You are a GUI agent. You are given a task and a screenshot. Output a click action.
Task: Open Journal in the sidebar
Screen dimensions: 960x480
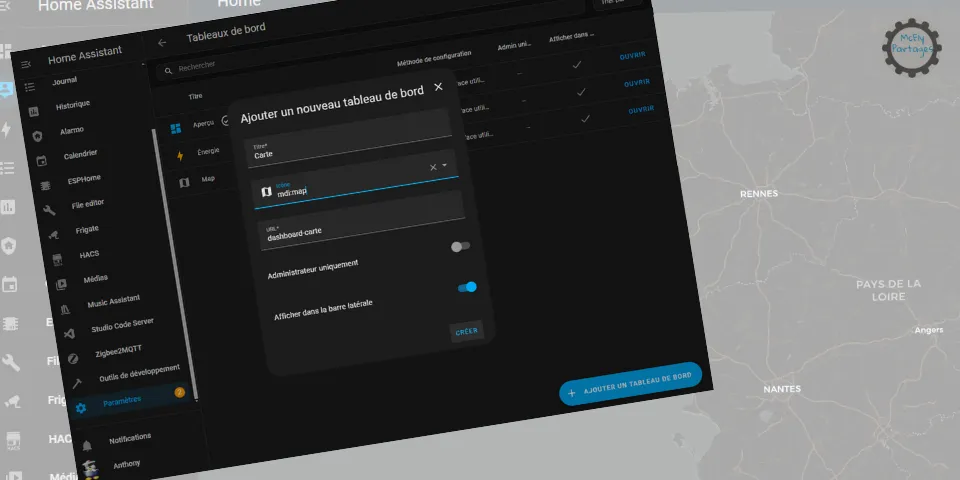point(64,81)
